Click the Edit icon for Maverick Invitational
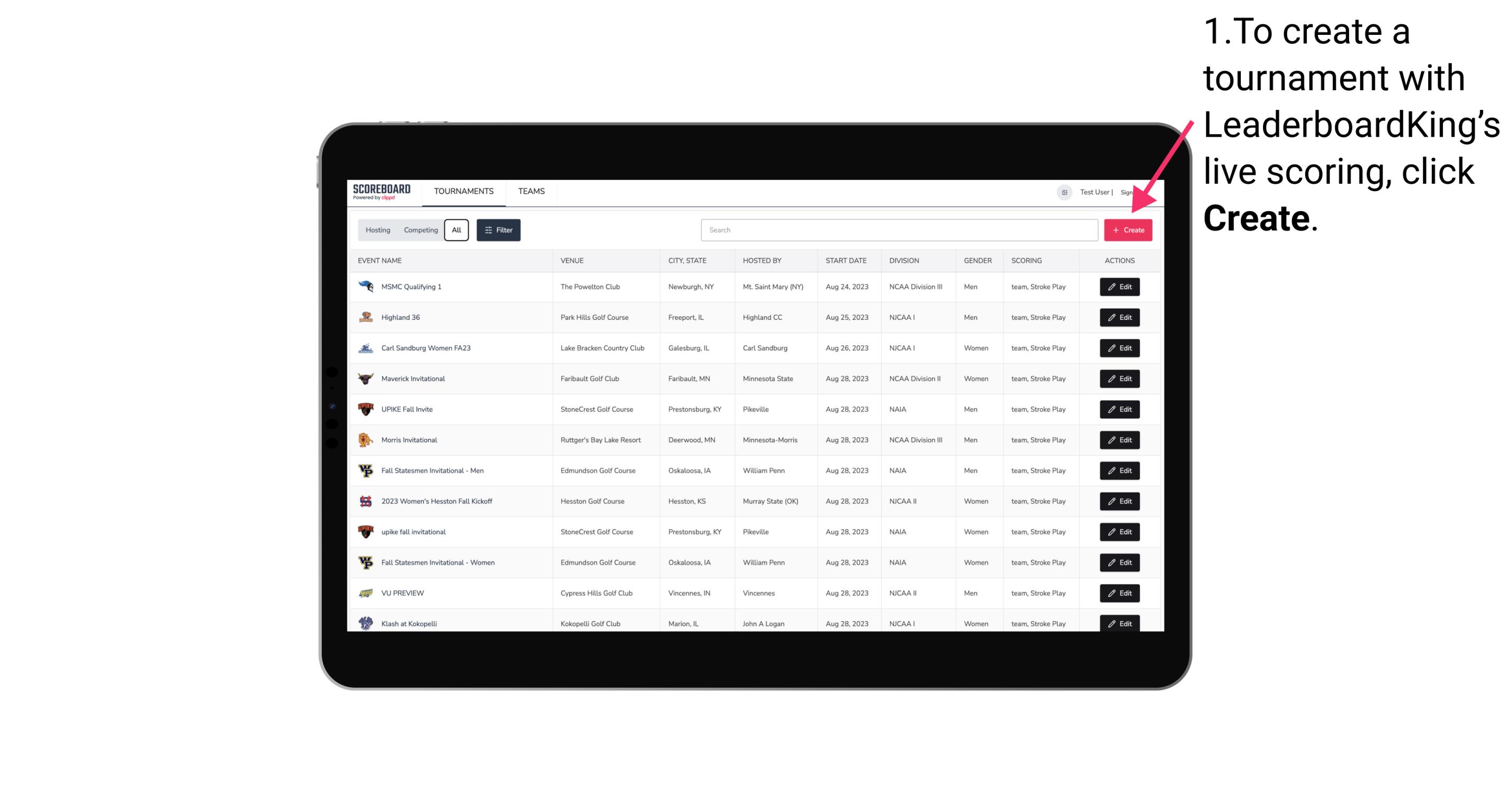The height and width of the screenshot is (812, 1509). [x=1119, y=378]
